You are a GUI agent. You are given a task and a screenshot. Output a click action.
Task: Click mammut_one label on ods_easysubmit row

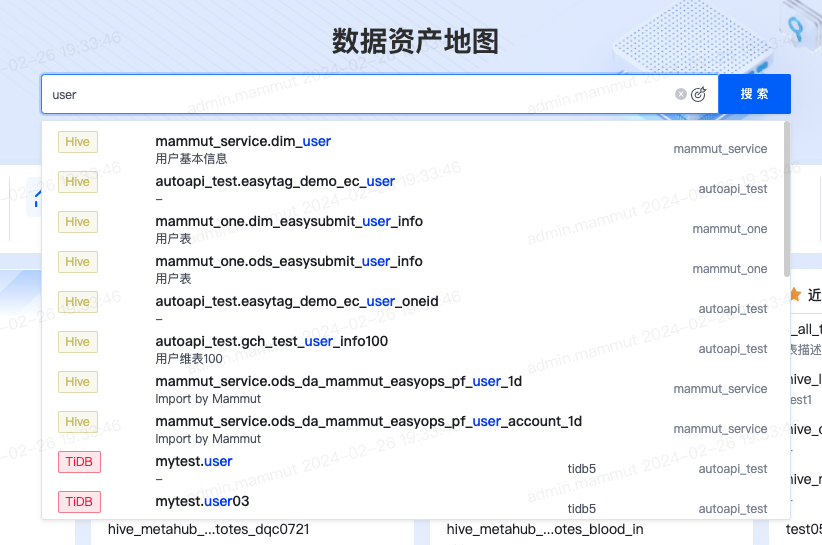coord(729,269)
